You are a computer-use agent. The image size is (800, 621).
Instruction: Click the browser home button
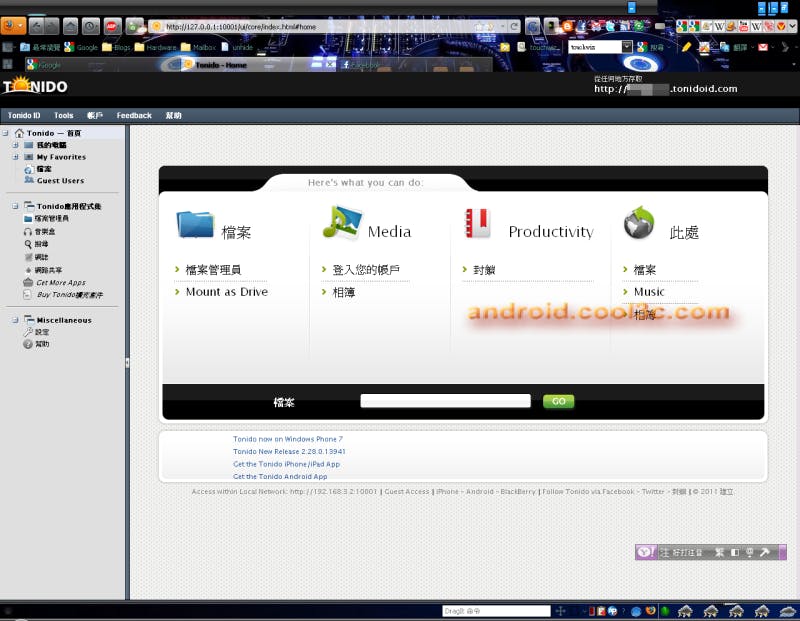[x=70, y=26]
